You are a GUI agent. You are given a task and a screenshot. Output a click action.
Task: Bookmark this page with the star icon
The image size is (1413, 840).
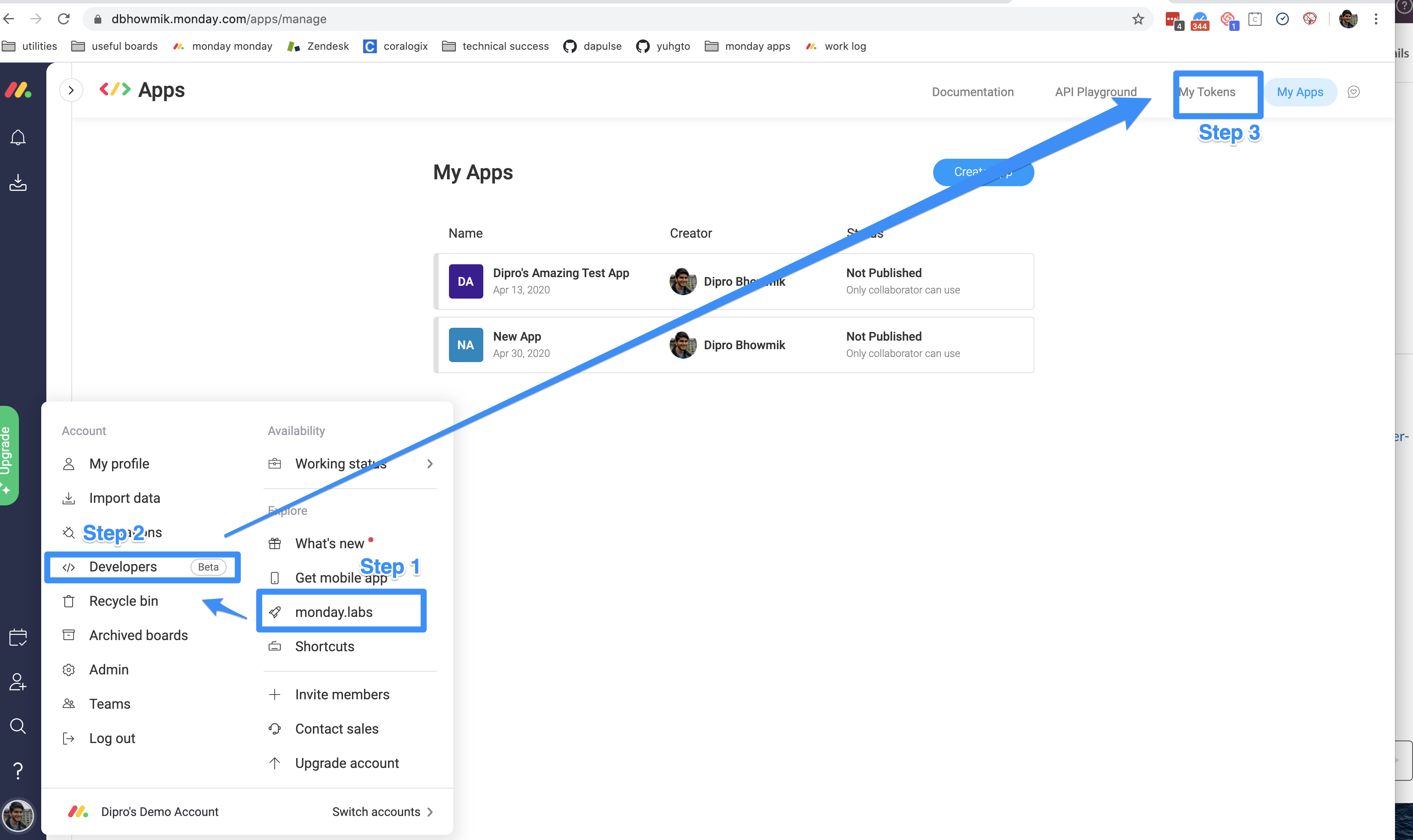(1138, 19)
